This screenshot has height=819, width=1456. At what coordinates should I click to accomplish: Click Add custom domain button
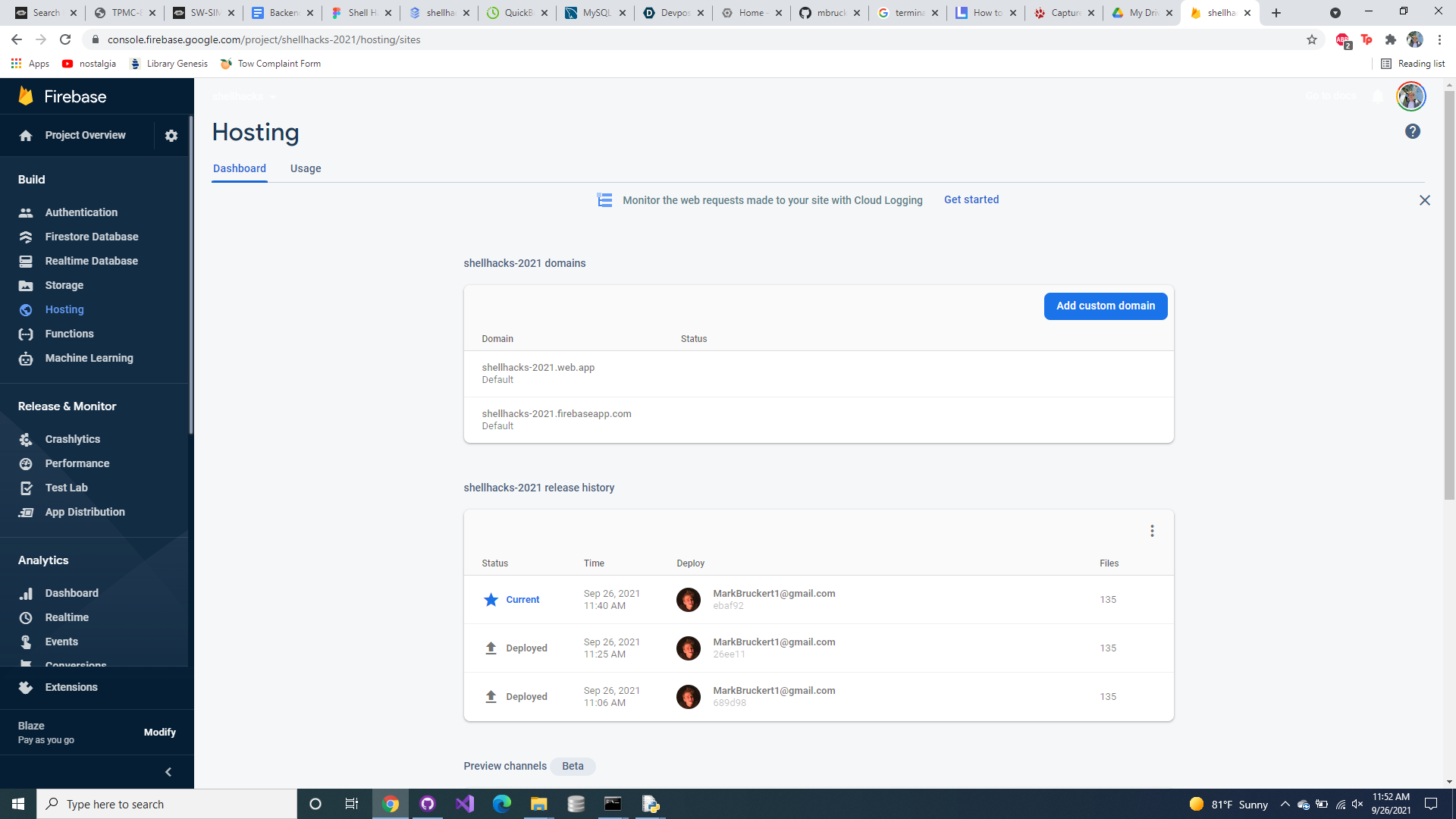pyautogui.click(x=1105, y=306)
